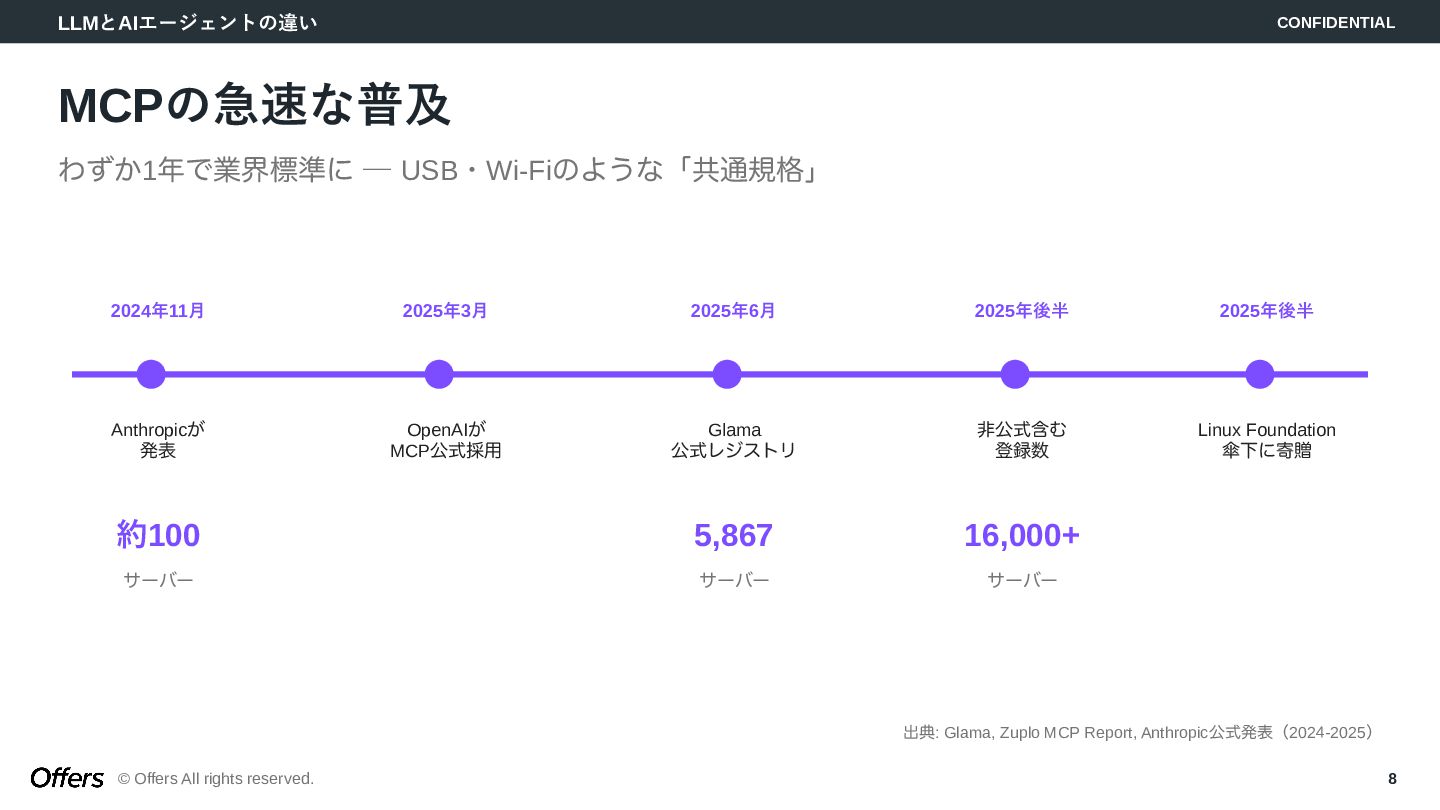Select the Linux Foundation 傘下に寄贈 caption
The image size is (1440, 810).
click(x=1267, y=440)
